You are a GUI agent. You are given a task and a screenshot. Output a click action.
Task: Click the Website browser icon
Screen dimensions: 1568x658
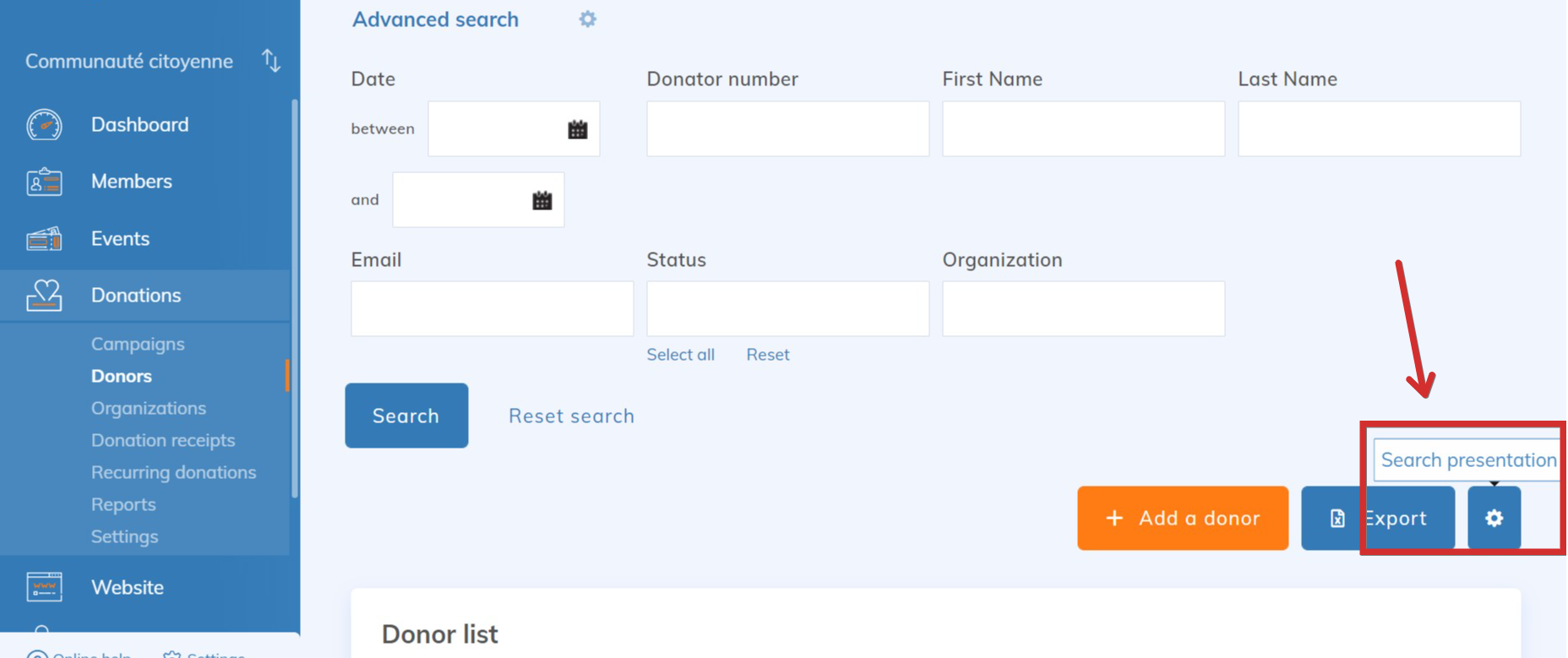tap(44, 587)
